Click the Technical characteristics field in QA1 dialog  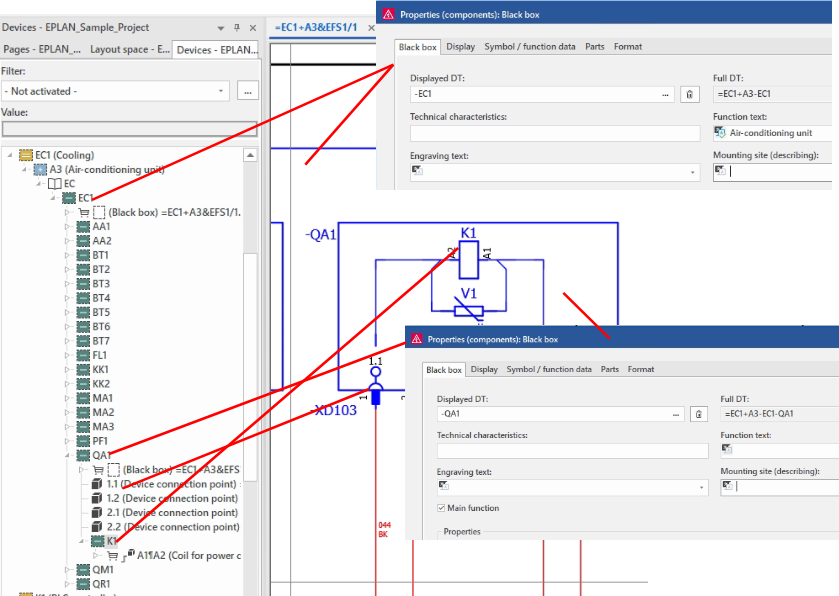571,450
